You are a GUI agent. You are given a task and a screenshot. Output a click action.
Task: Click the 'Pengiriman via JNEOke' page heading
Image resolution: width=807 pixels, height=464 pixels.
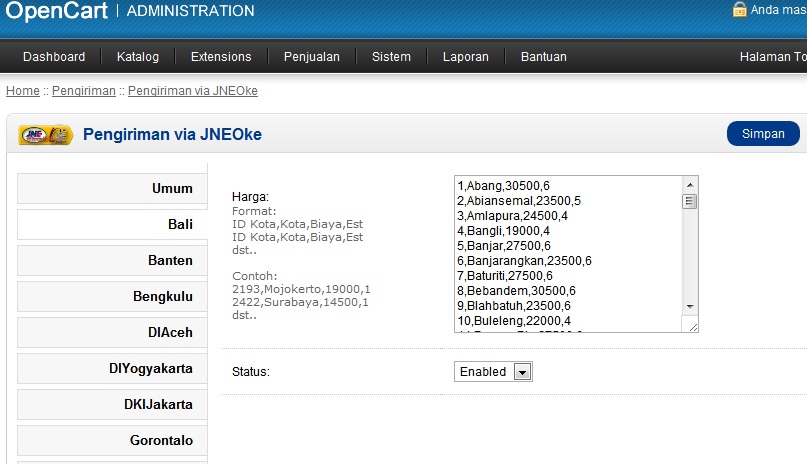172,134
